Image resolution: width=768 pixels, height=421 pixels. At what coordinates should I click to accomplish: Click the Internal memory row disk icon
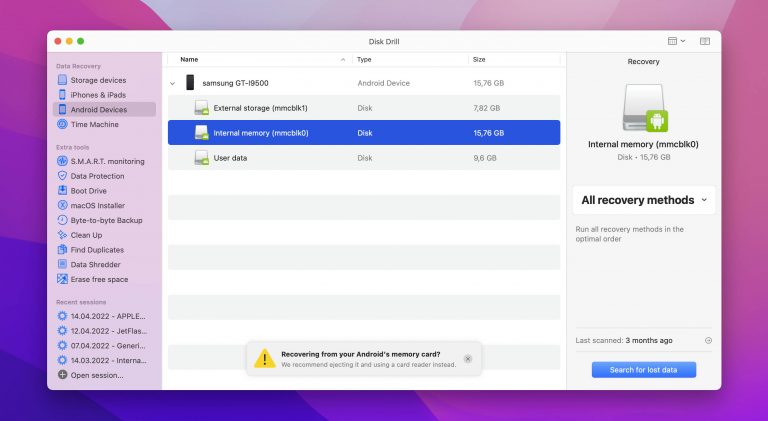click(201, 133)
